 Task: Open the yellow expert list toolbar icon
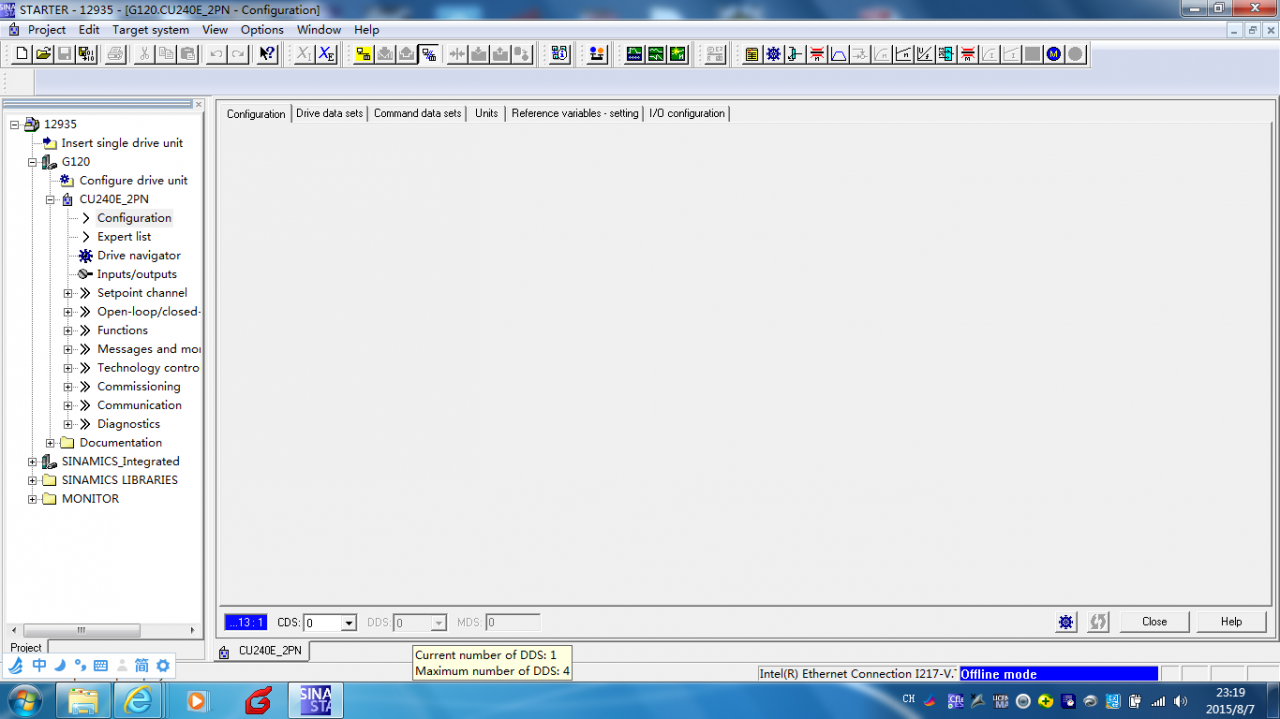(752, 54)
